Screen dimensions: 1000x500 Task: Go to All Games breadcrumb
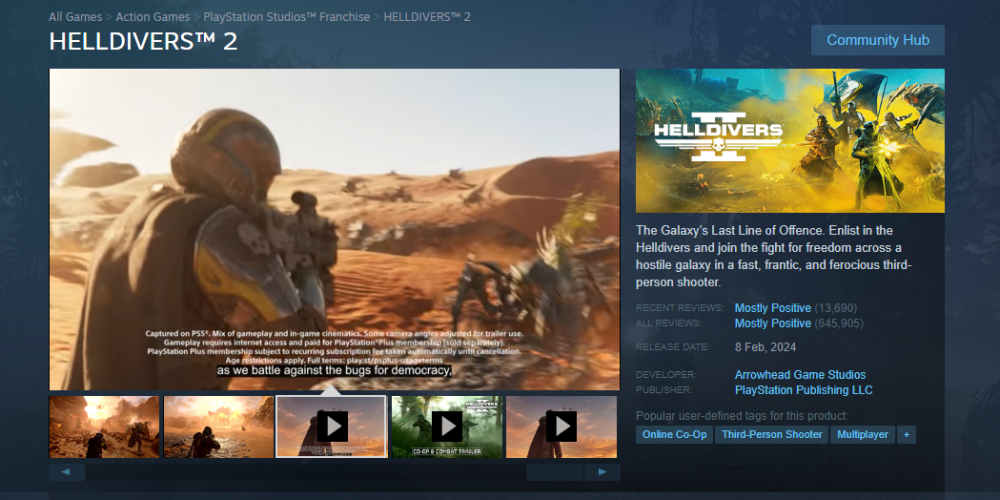tap(76, 17)
